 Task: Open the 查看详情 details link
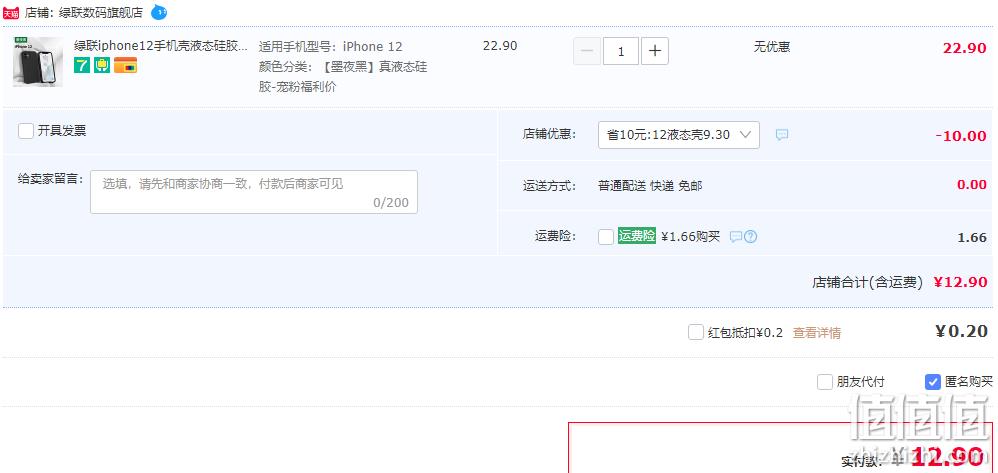[x=817, y=332]
